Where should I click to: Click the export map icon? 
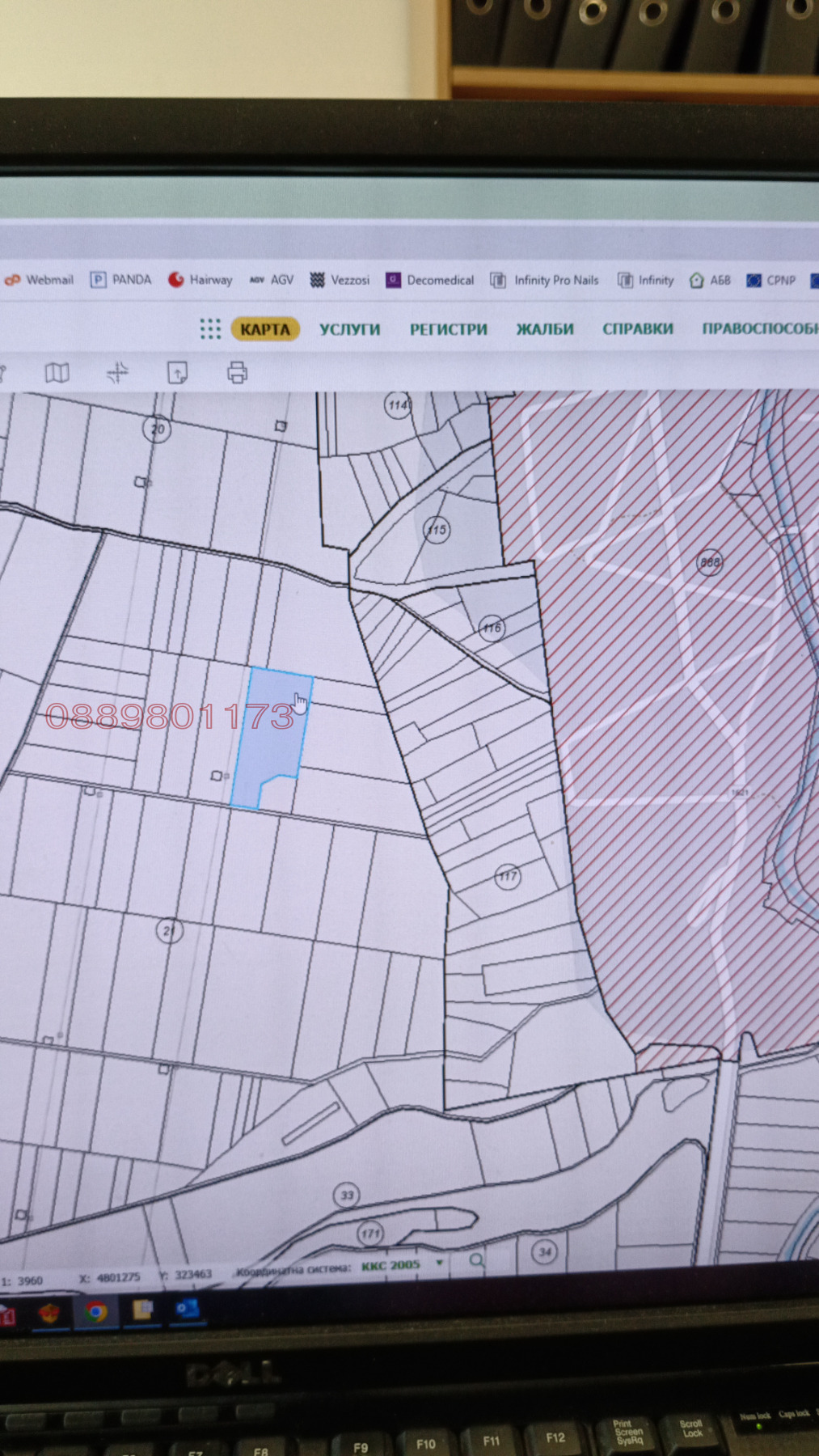click(177, 373)
